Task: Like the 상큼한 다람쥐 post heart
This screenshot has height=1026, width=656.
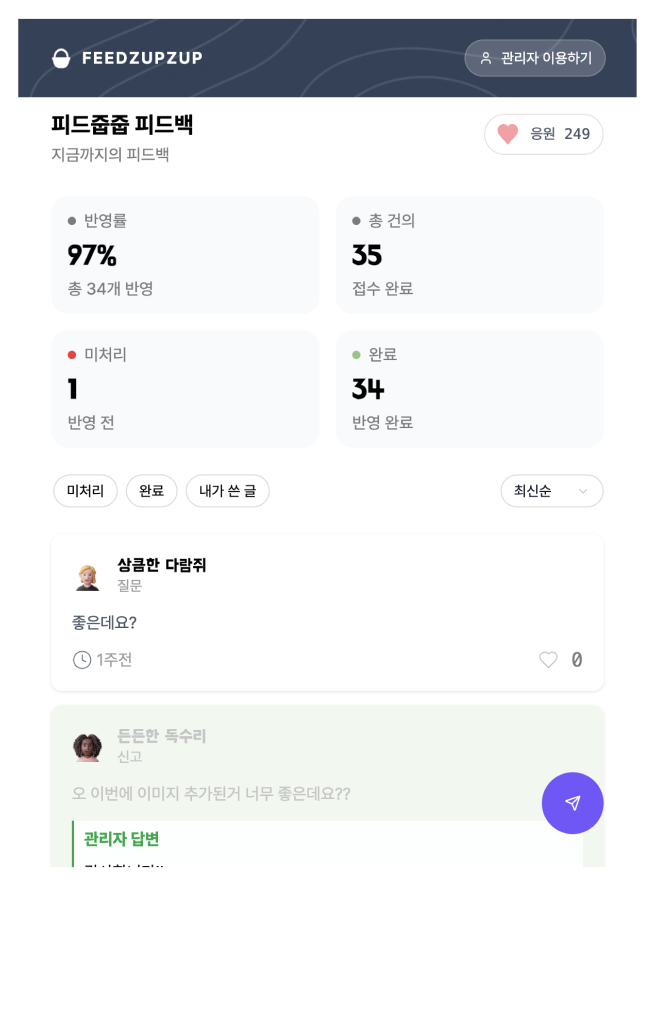Action: click(548, 660)
